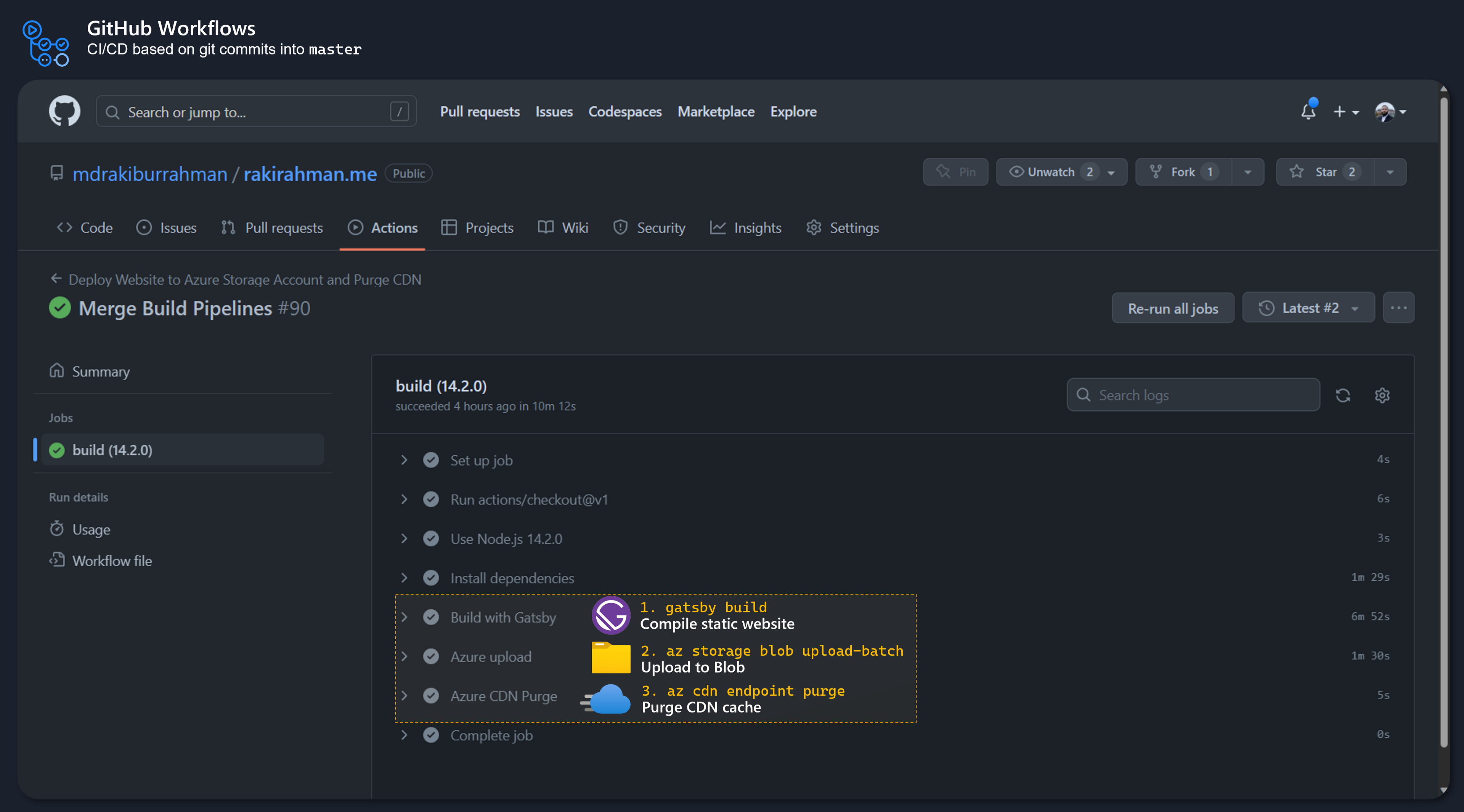Screen dimensions: 1464x812
Task: Refresh the build logs
Action: click(1344, 395)
